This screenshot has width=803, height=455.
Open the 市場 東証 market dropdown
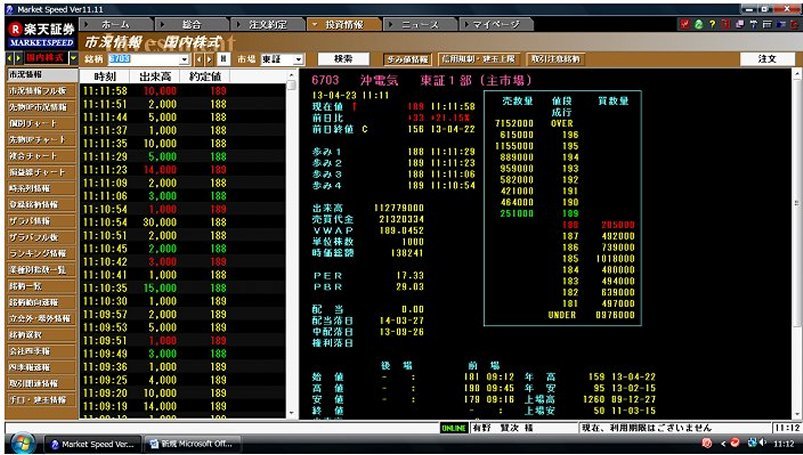click(x=298, y=60)
